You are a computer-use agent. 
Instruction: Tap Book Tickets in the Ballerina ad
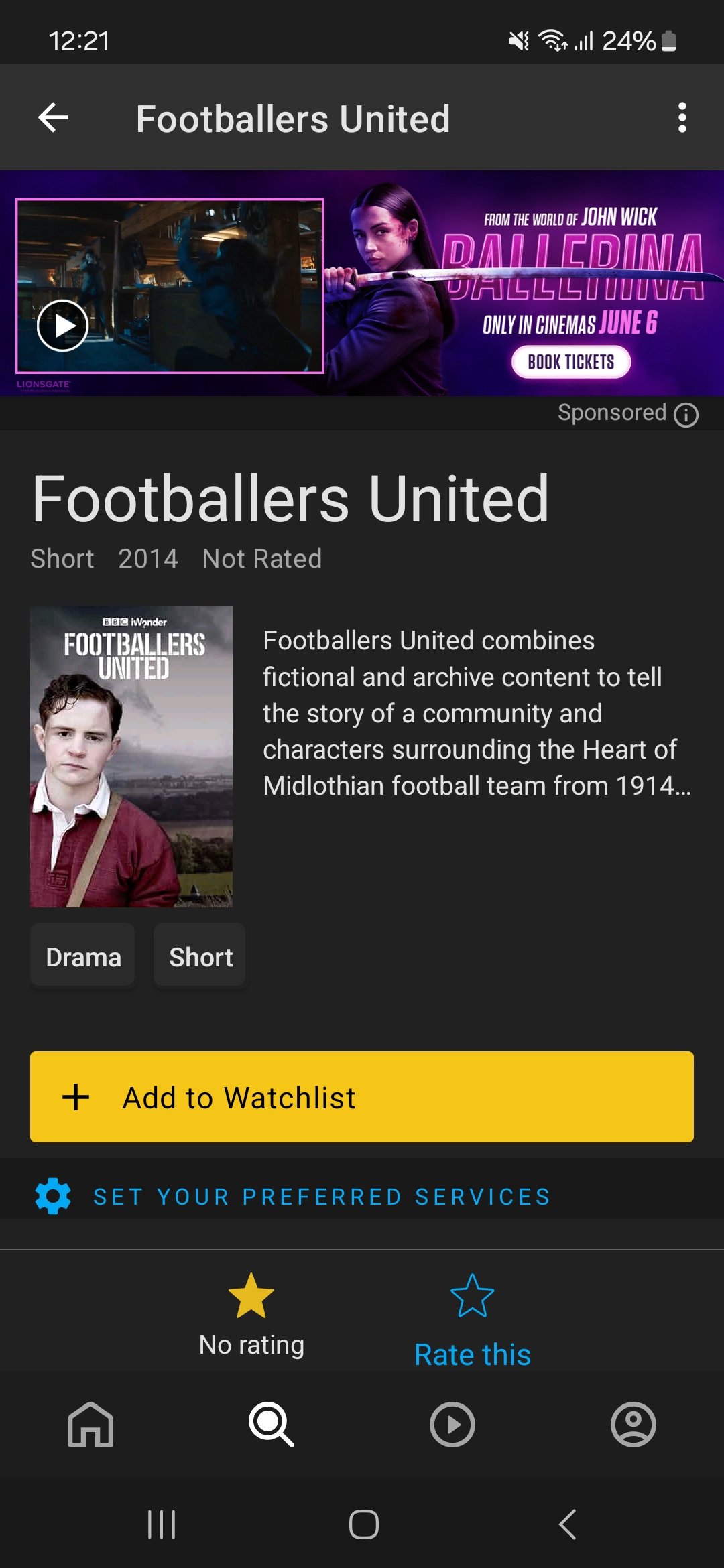pyautogui.click(x=569, y=361)
